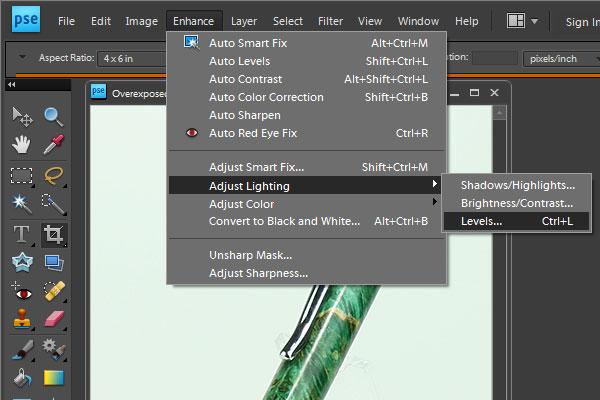Viewport: 600px width, 400px height.
Task: Select the Zoom magnifier tool
Action: coord(53,117)
